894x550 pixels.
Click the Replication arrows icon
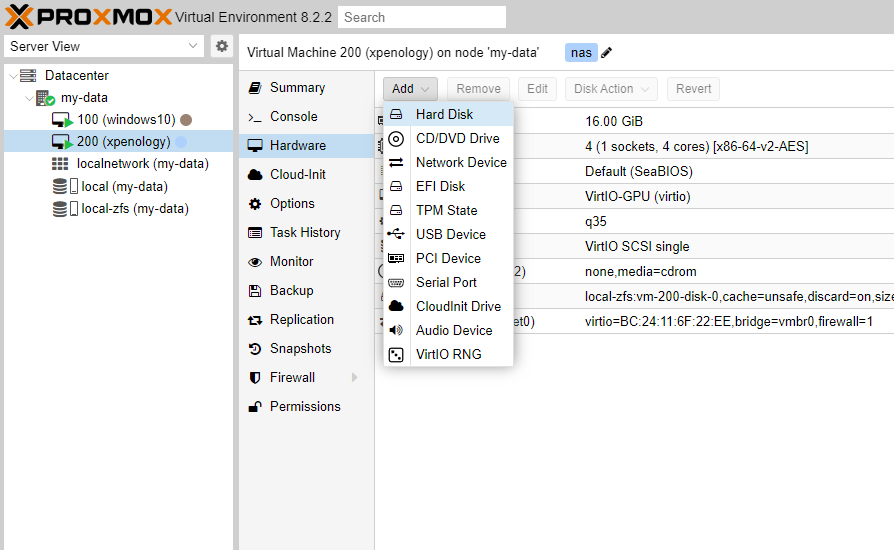click(255, 320)
